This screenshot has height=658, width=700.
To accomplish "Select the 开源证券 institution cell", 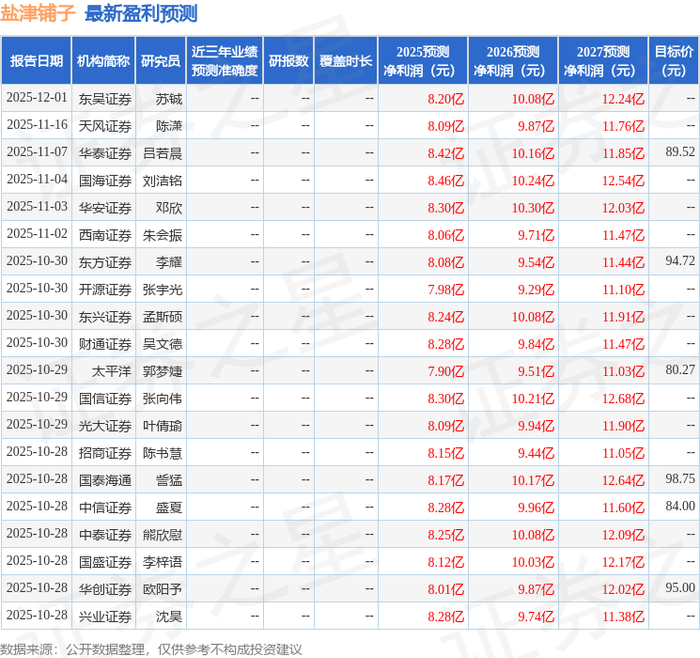I will 105,289.
